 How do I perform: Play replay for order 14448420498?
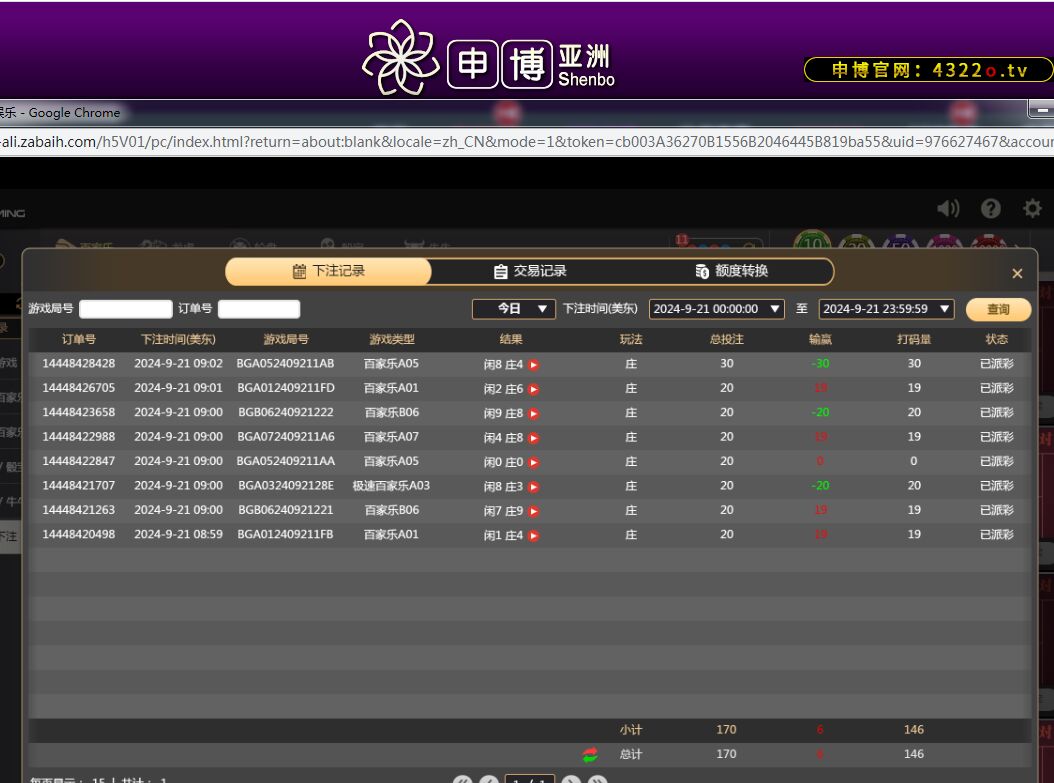[534, 536]
